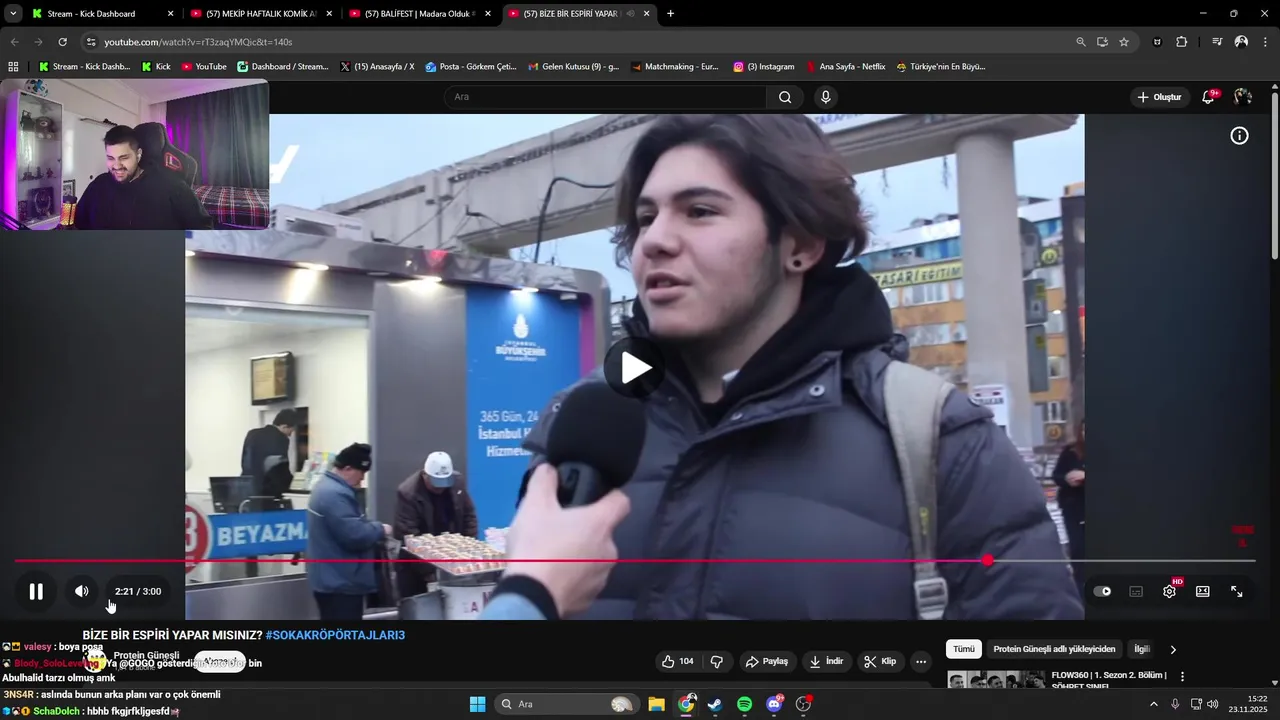Click the YouTube search magnifier button
This screenshot has width=1280, height=720.
(x=785, y=97)
